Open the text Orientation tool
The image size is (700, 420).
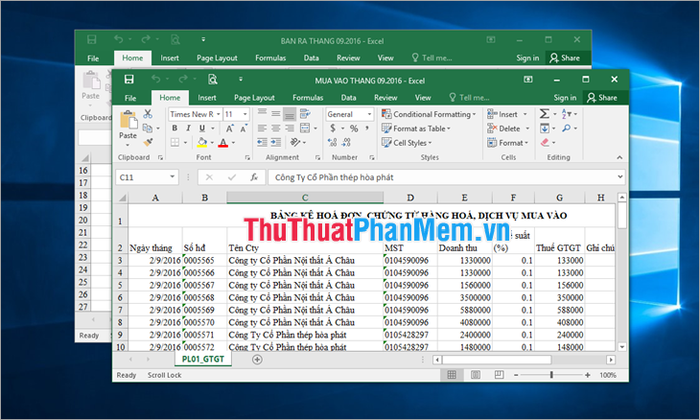[295, 142]
